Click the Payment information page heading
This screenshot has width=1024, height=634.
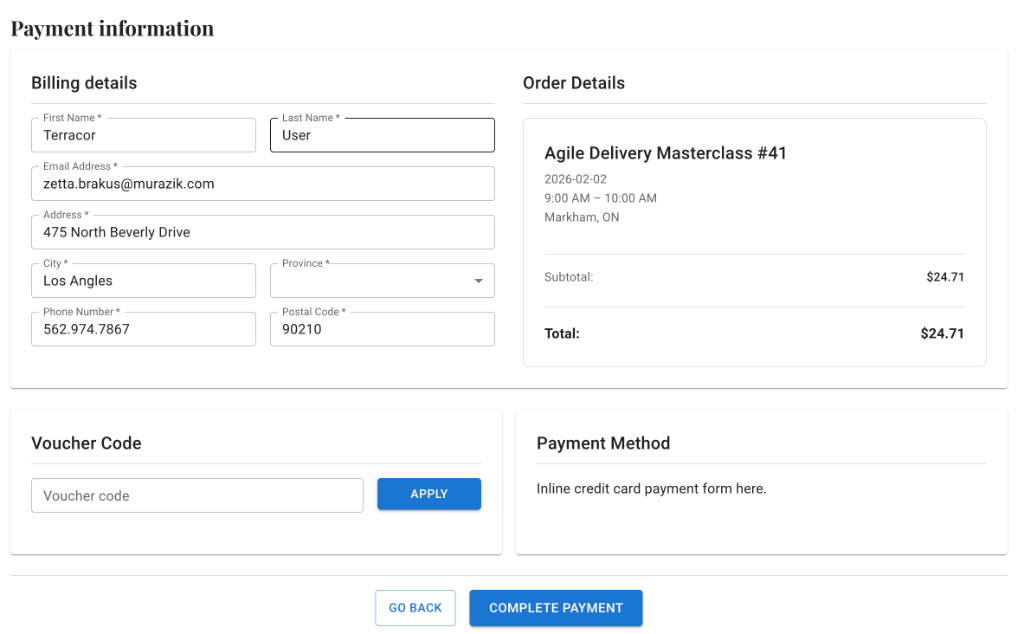(x=112, y=29)
